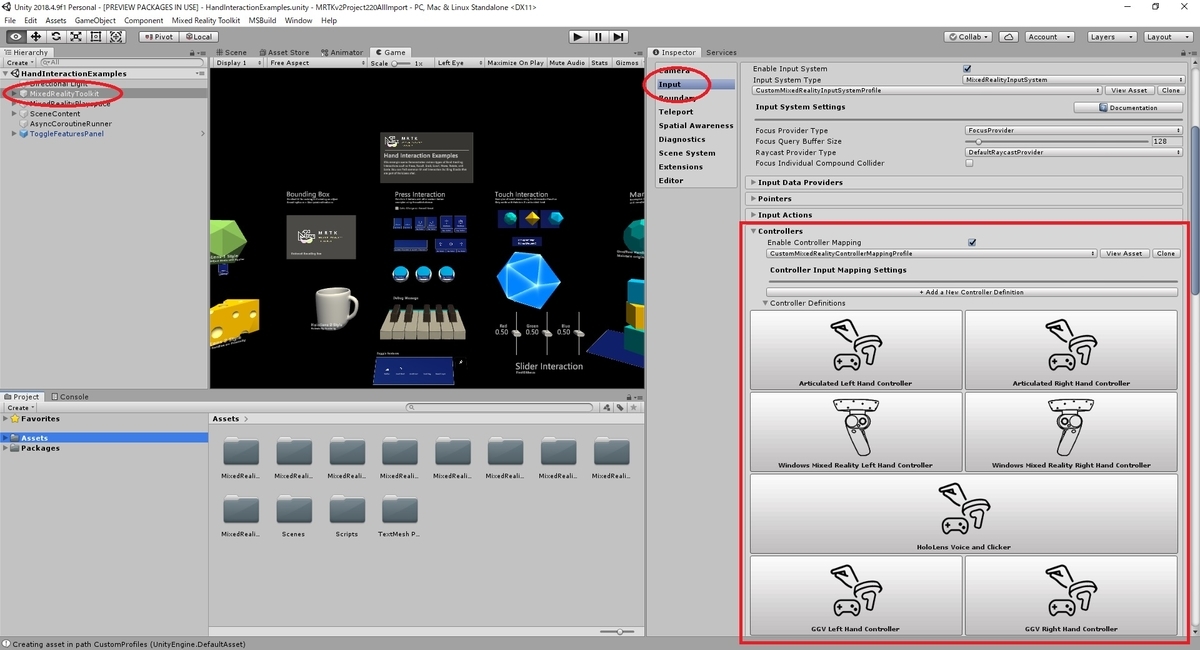Toggle Pivot/Center handle position

[158, 37]
